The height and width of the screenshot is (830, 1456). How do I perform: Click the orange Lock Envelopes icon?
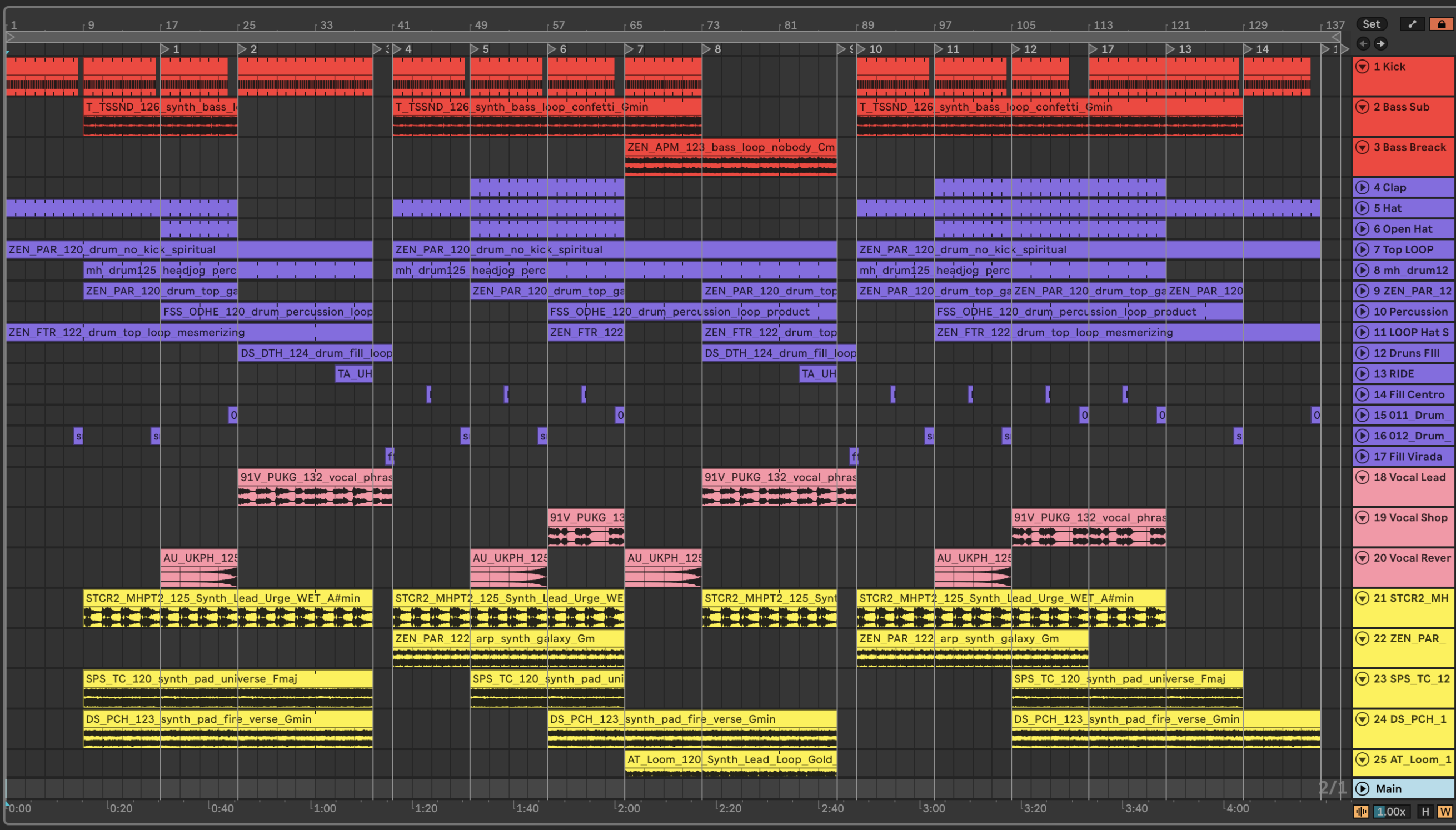(x=1441, y=24)
